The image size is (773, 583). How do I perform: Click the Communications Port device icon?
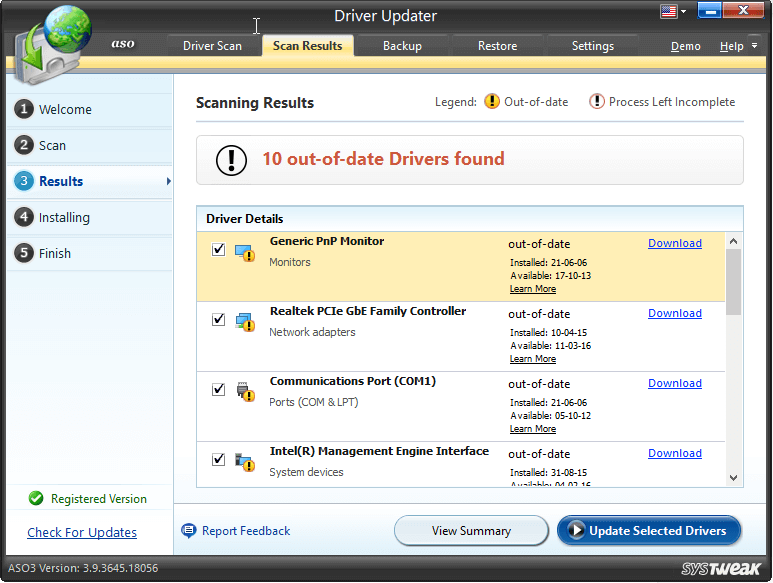[245, 392]
